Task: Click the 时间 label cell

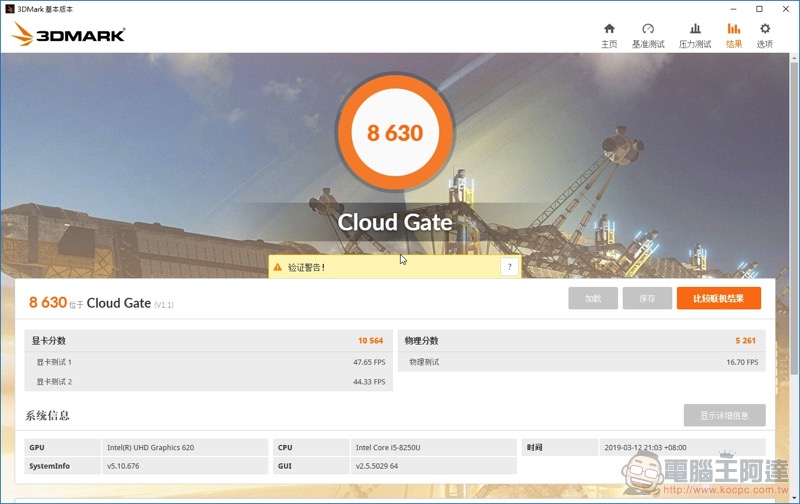Action: tap(560, 447)
